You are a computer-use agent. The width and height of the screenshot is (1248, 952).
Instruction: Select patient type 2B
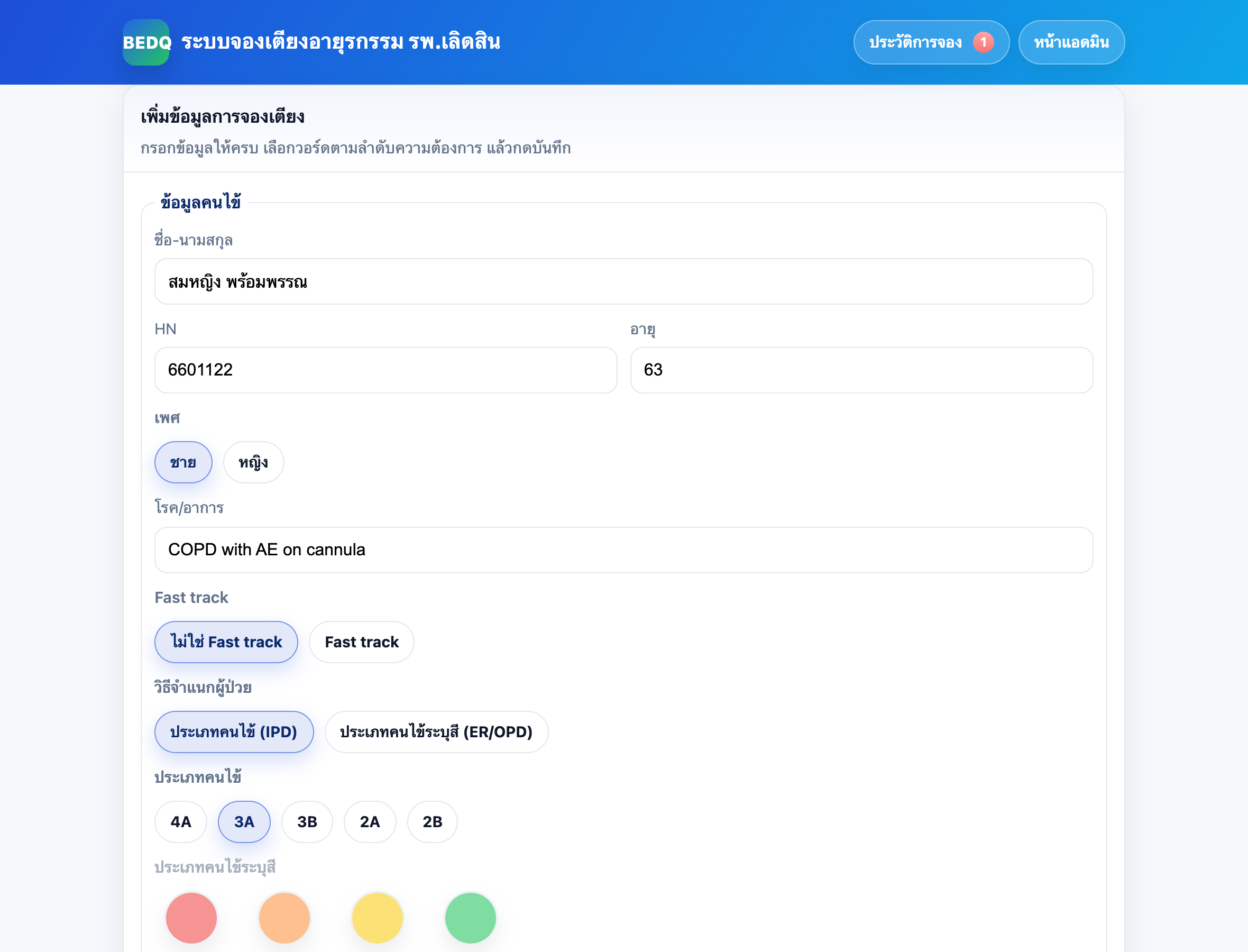[x=432, y=822]
